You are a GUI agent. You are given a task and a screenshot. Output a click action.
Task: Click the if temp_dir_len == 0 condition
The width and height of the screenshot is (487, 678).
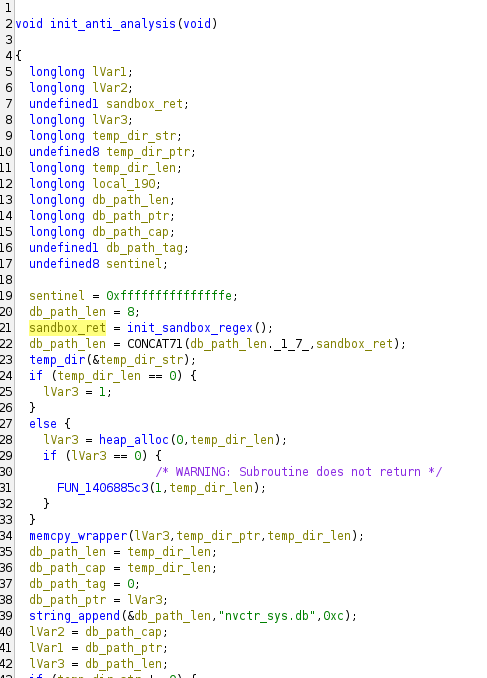point(112,376)
